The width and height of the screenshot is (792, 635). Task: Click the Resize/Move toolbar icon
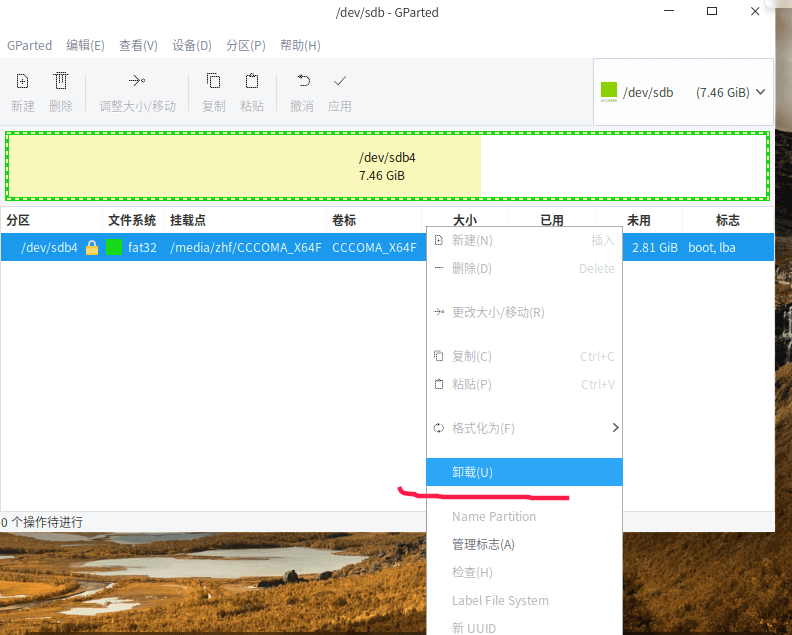pyautogui.click(x=137, y=82)
